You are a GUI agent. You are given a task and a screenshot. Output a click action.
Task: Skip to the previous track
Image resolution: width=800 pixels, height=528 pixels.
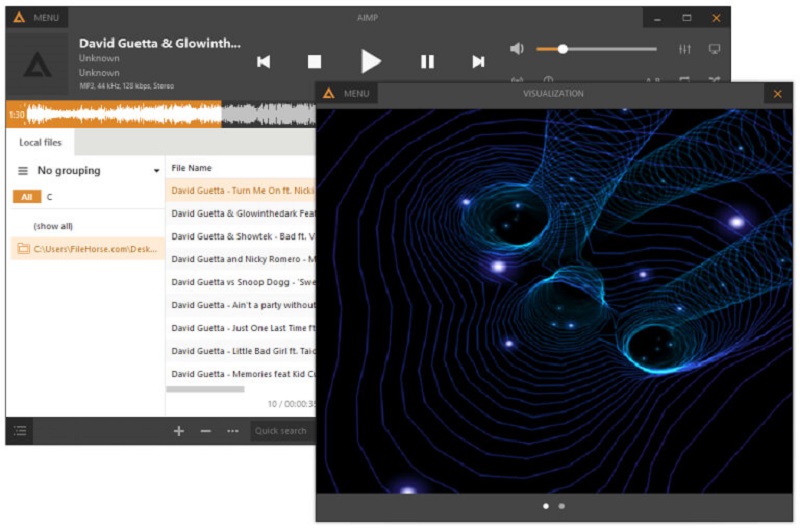click(263, 62)
